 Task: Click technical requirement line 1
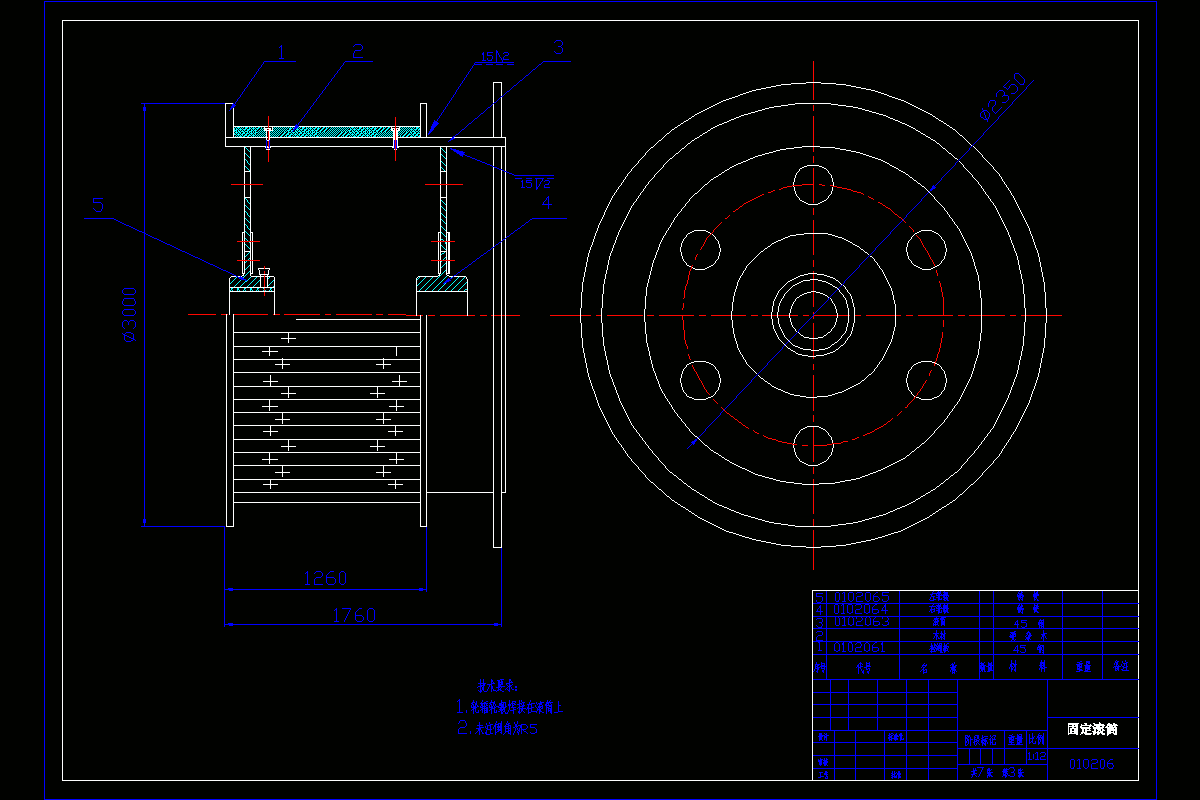(x=511, y=707)
